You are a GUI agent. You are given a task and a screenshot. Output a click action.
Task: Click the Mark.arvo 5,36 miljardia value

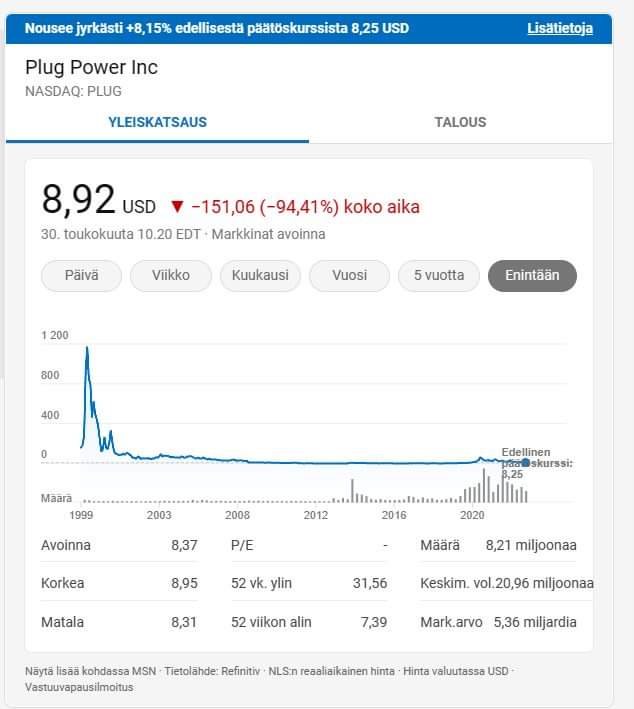click(x=535, y=622)
